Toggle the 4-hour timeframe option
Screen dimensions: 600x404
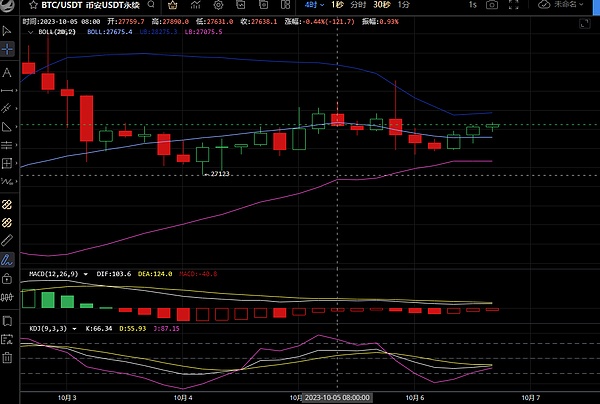[x=306, y=6]
